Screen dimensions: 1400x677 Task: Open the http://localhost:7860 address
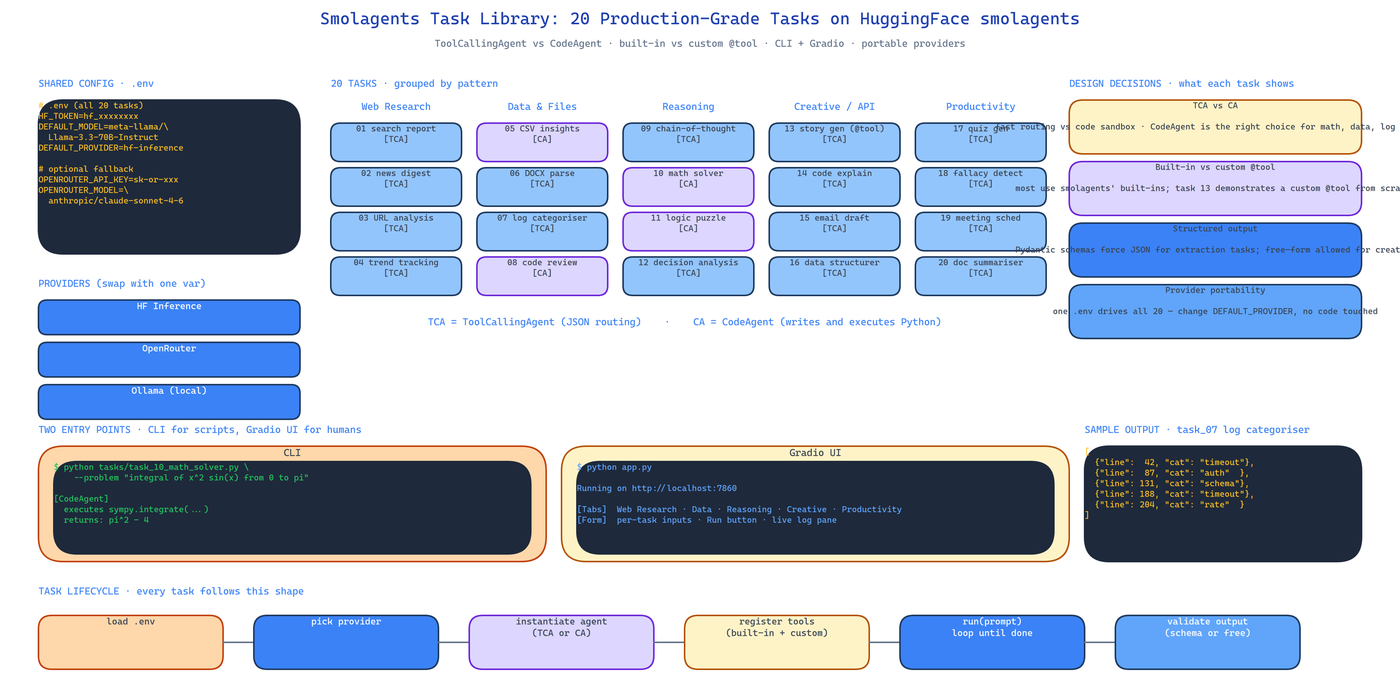pyautogui.click(x=684, y=488)
